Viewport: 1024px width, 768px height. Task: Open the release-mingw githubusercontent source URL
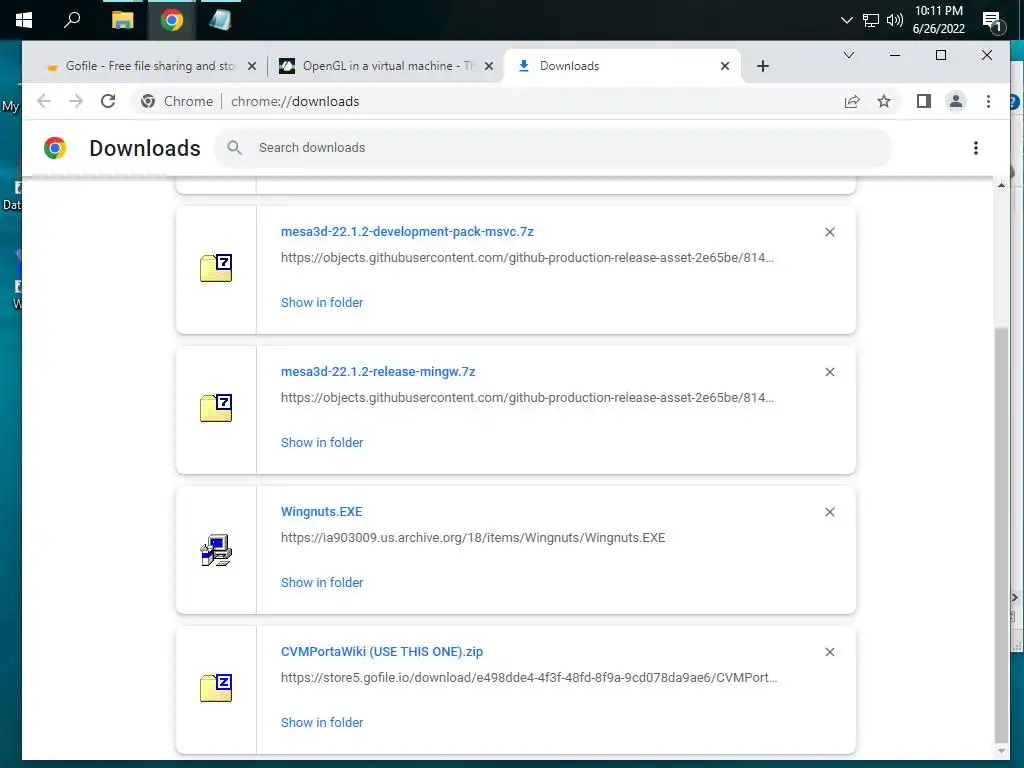(527, 397)
